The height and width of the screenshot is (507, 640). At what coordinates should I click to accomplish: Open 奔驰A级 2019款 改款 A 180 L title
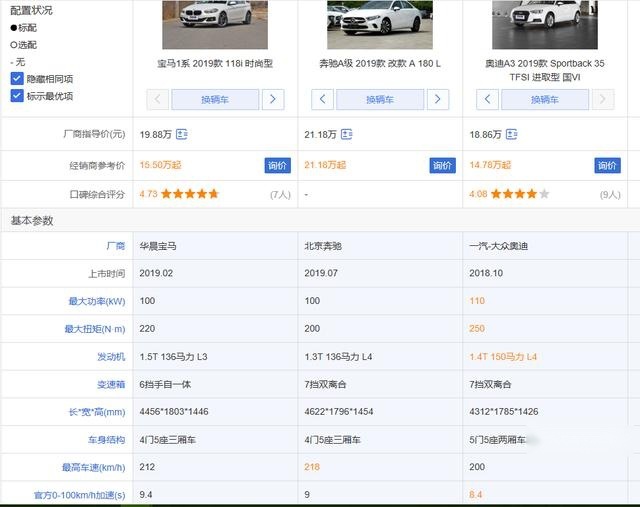380,63
